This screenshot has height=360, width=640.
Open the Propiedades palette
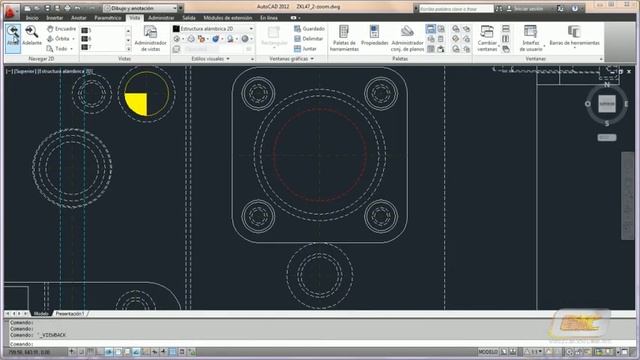(374, 36)
